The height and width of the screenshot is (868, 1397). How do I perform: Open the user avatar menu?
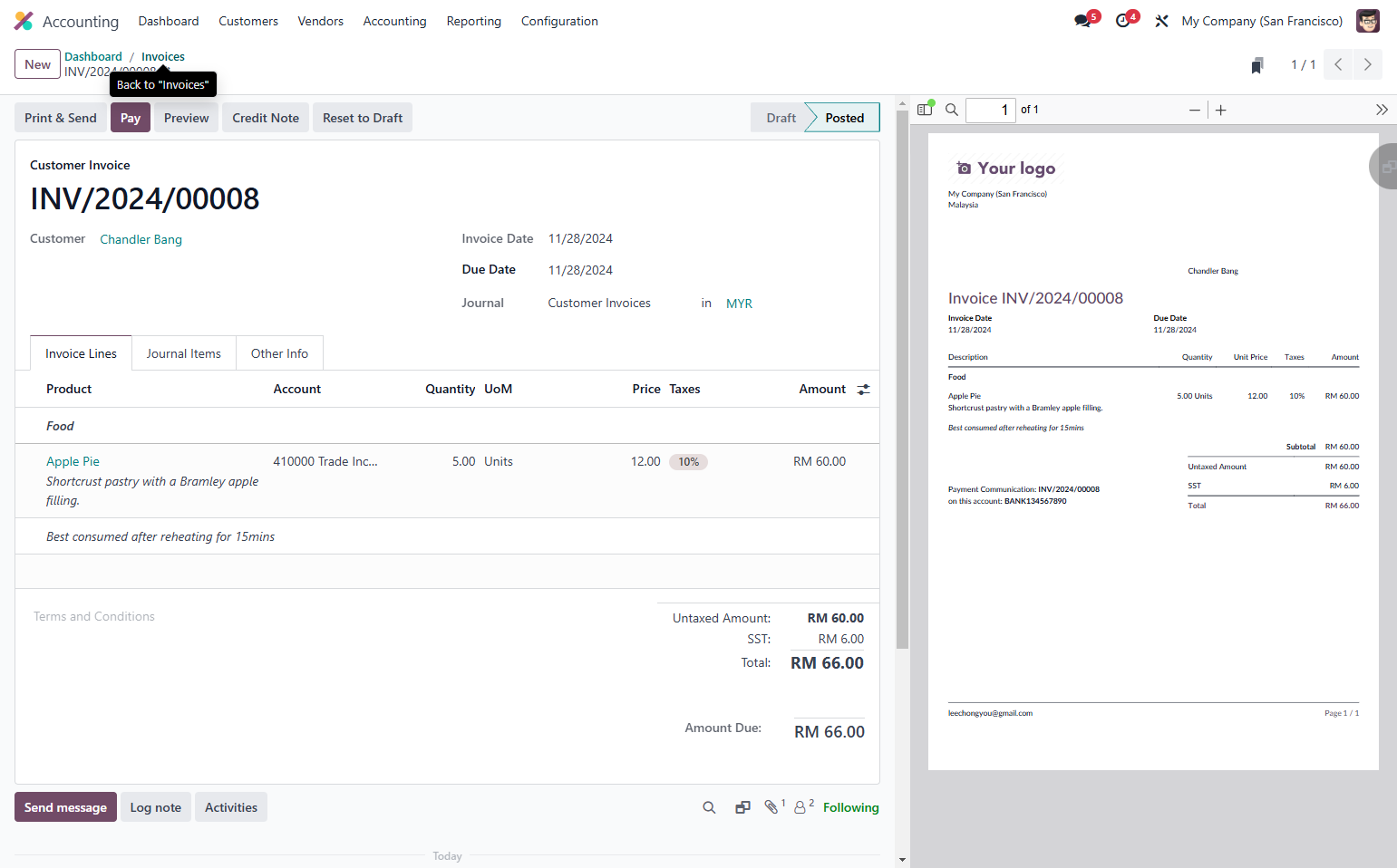(1367, 21)
